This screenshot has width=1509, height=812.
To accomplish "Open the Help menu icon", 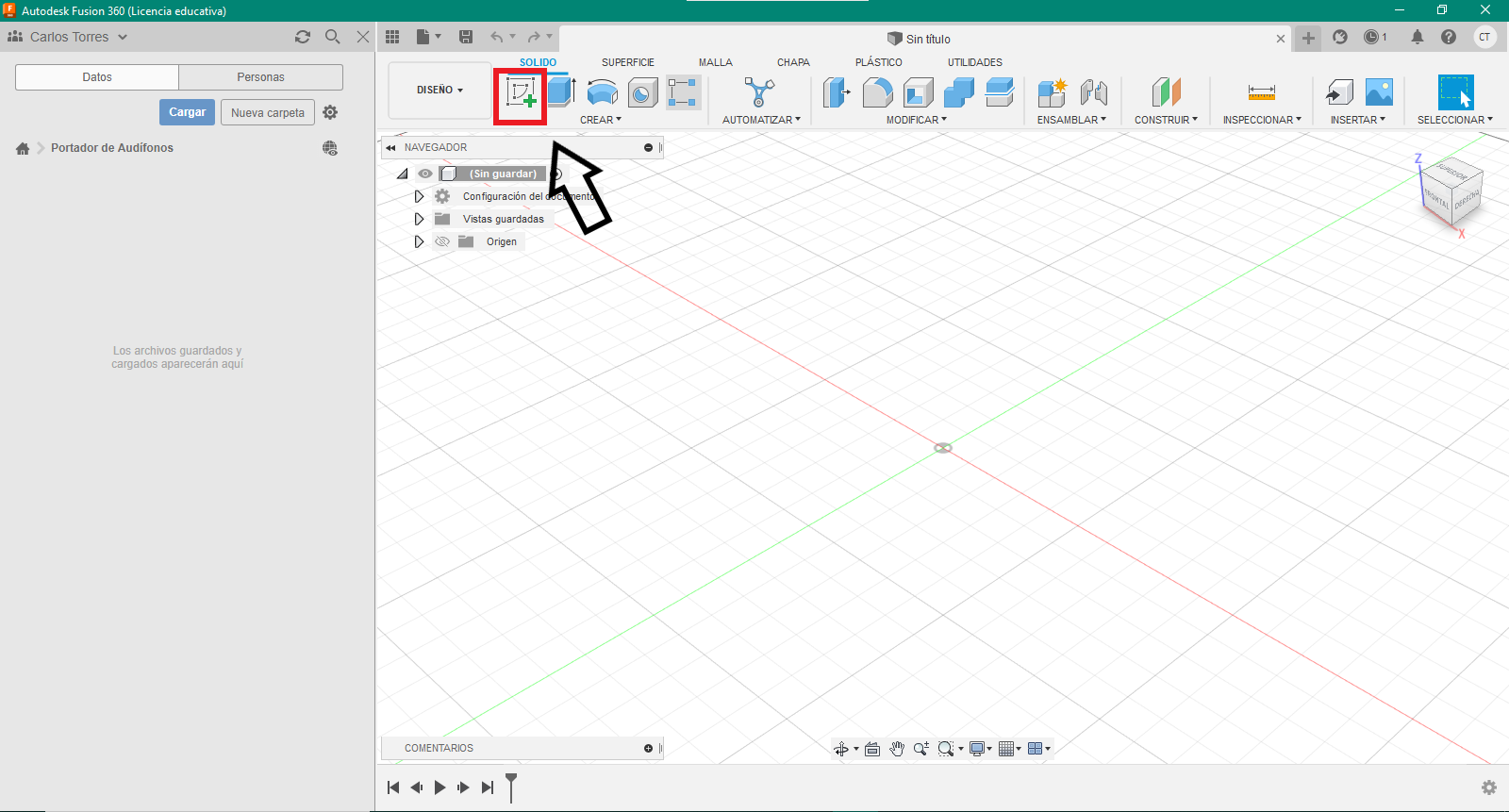I will (1449, 37).
